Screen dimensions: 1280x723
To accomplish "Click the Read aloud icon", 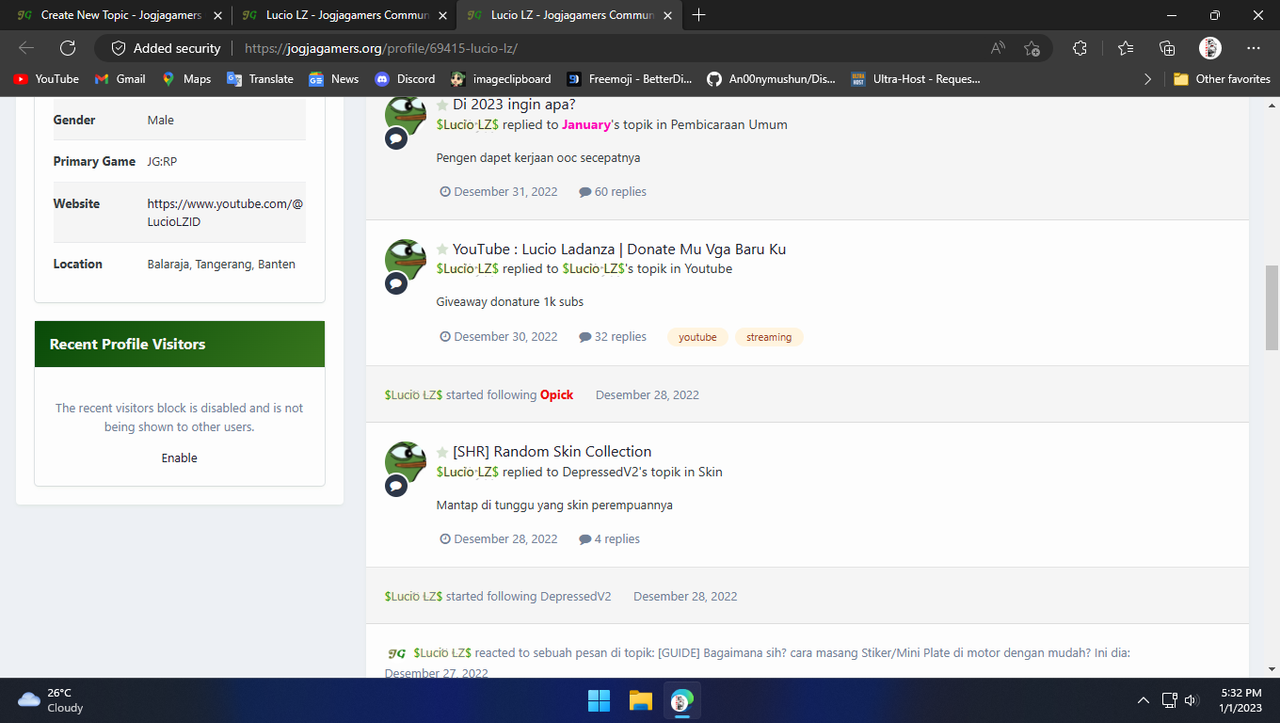I will coord(998,48).
